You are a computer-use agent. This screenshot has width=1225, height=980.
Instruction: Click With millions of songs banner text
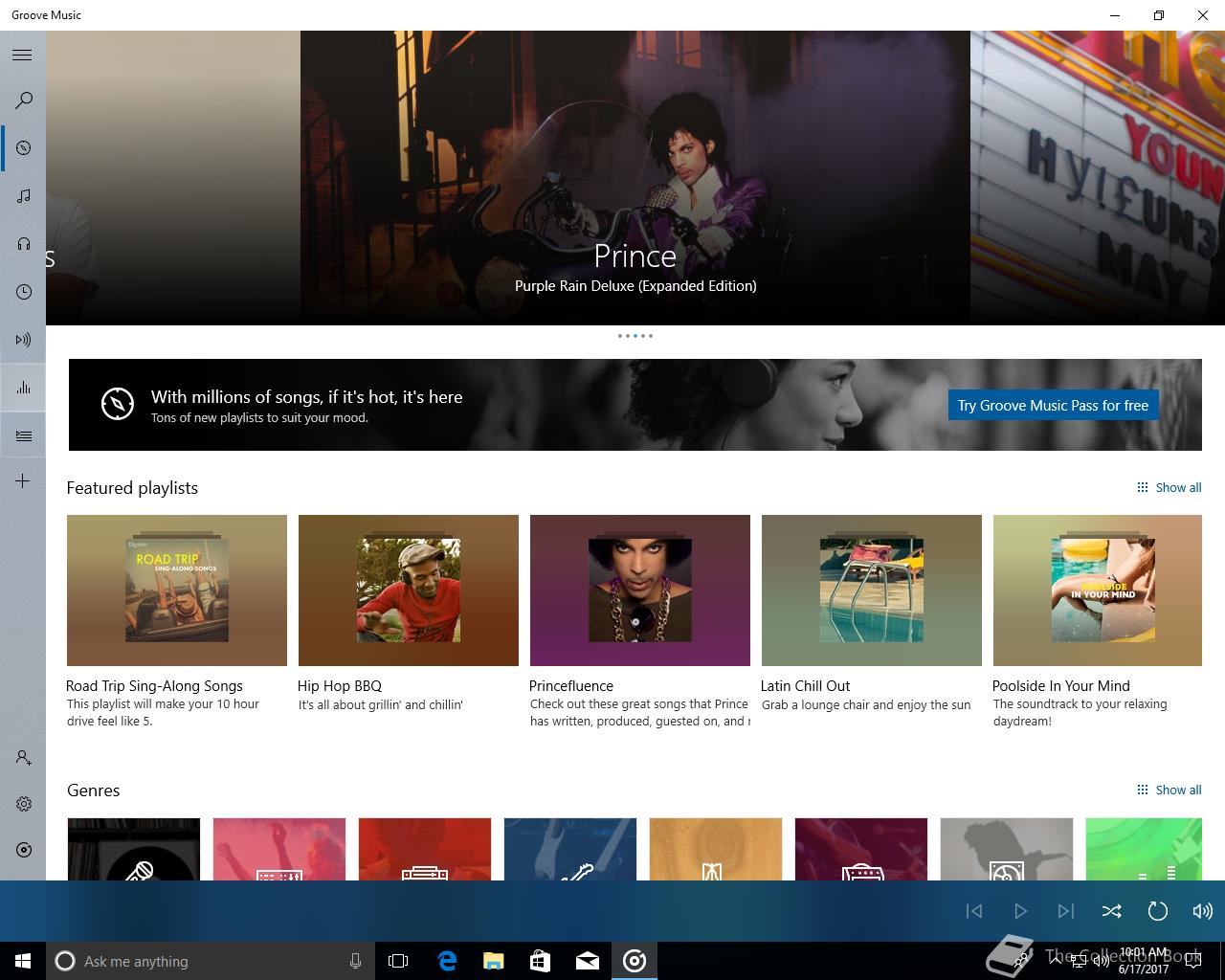306,396
